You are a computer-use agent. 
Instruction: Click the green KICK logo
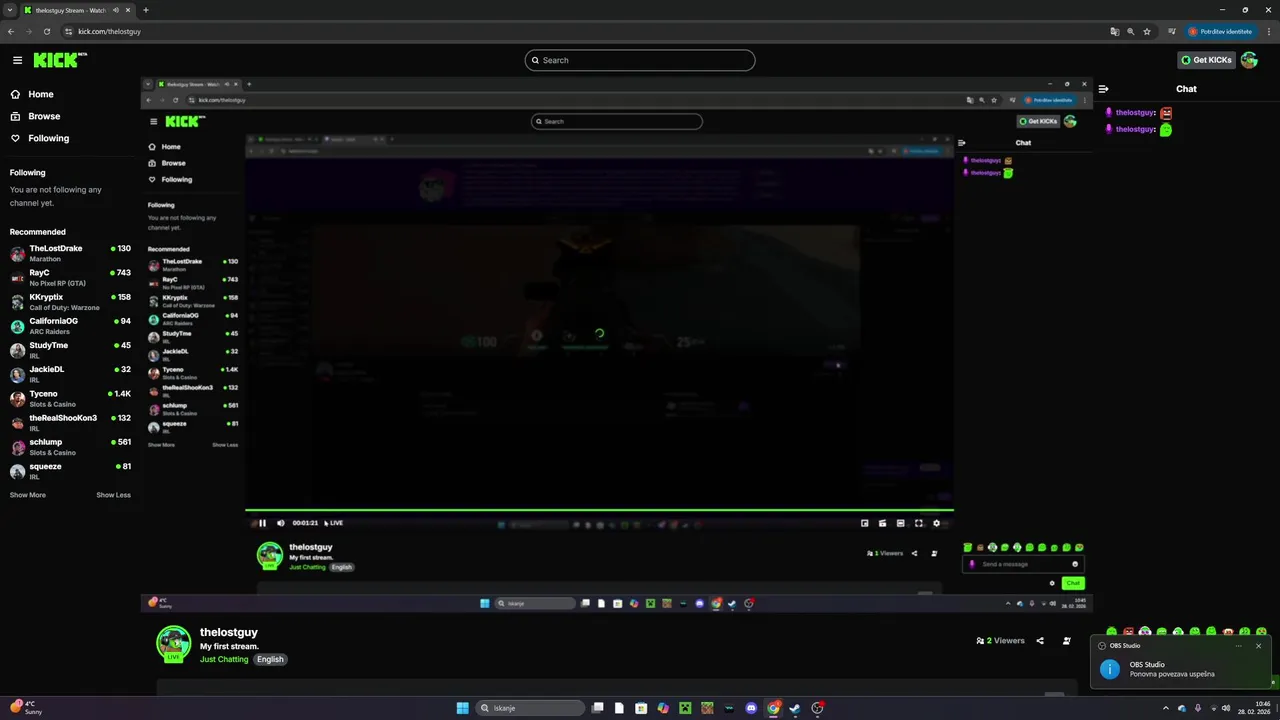(x=59, y=60)
